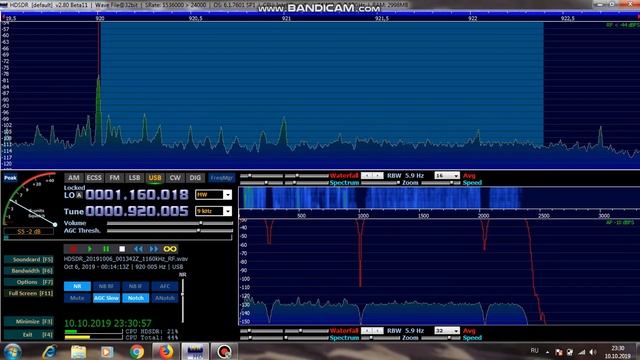
Task: Open lower RBW averaging dropdown showing 32
Action: (x=447, y=331)
